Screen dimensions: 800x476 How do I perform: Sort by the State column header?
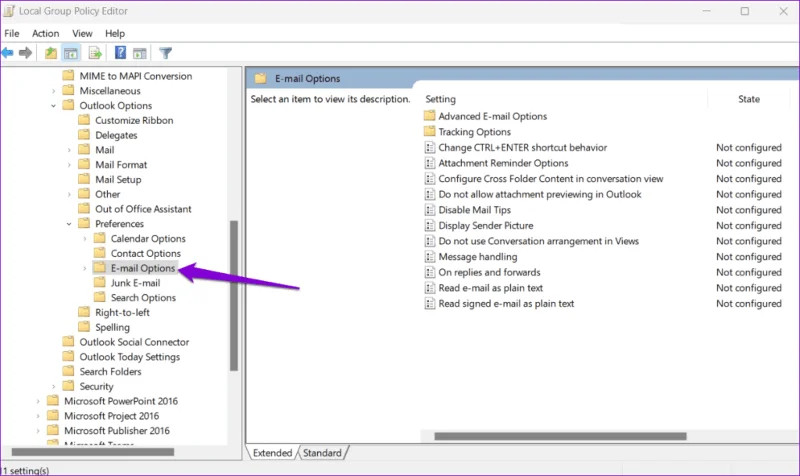coord(748,99)
